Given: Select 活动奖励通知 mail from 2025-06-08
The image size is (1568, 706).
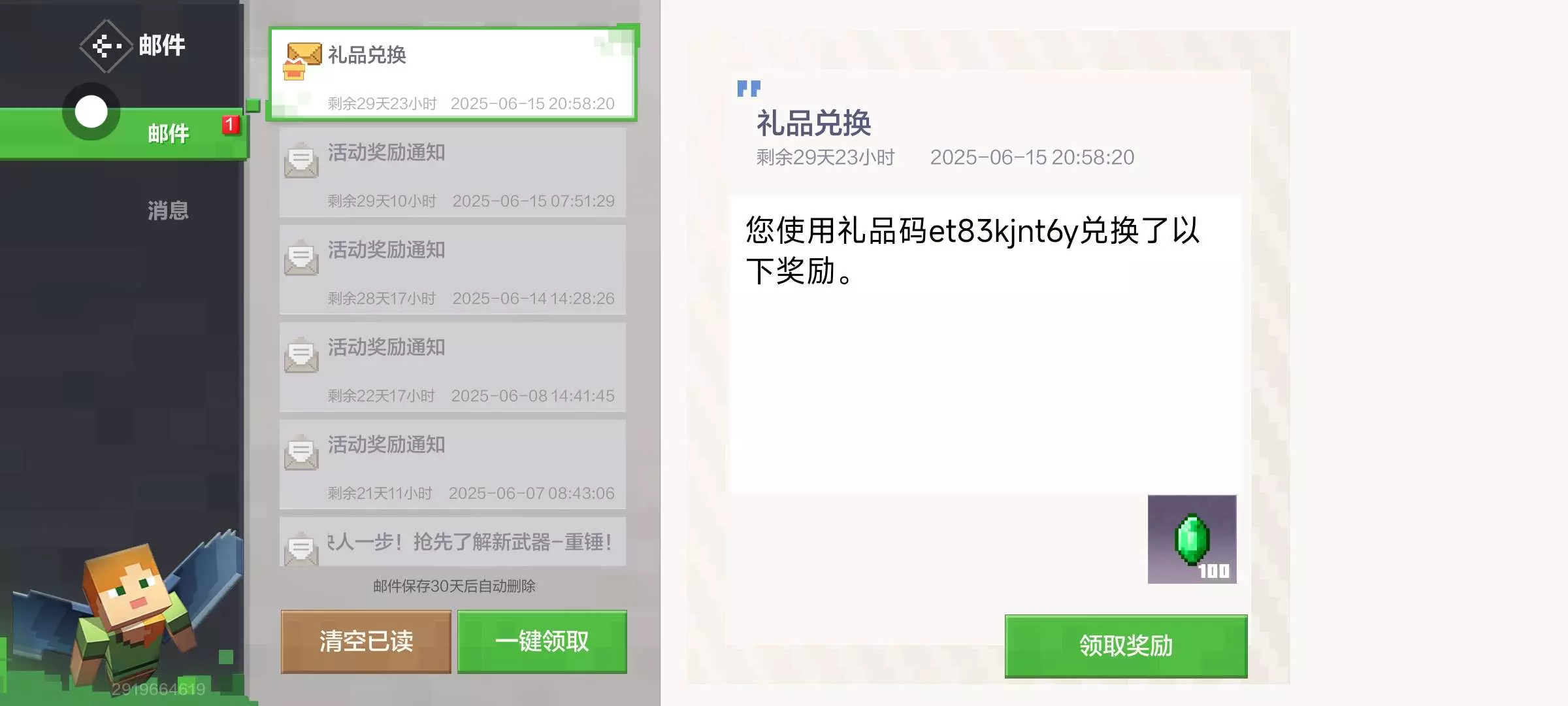Looking at the screenshot, I should click(x=453, y=367).
